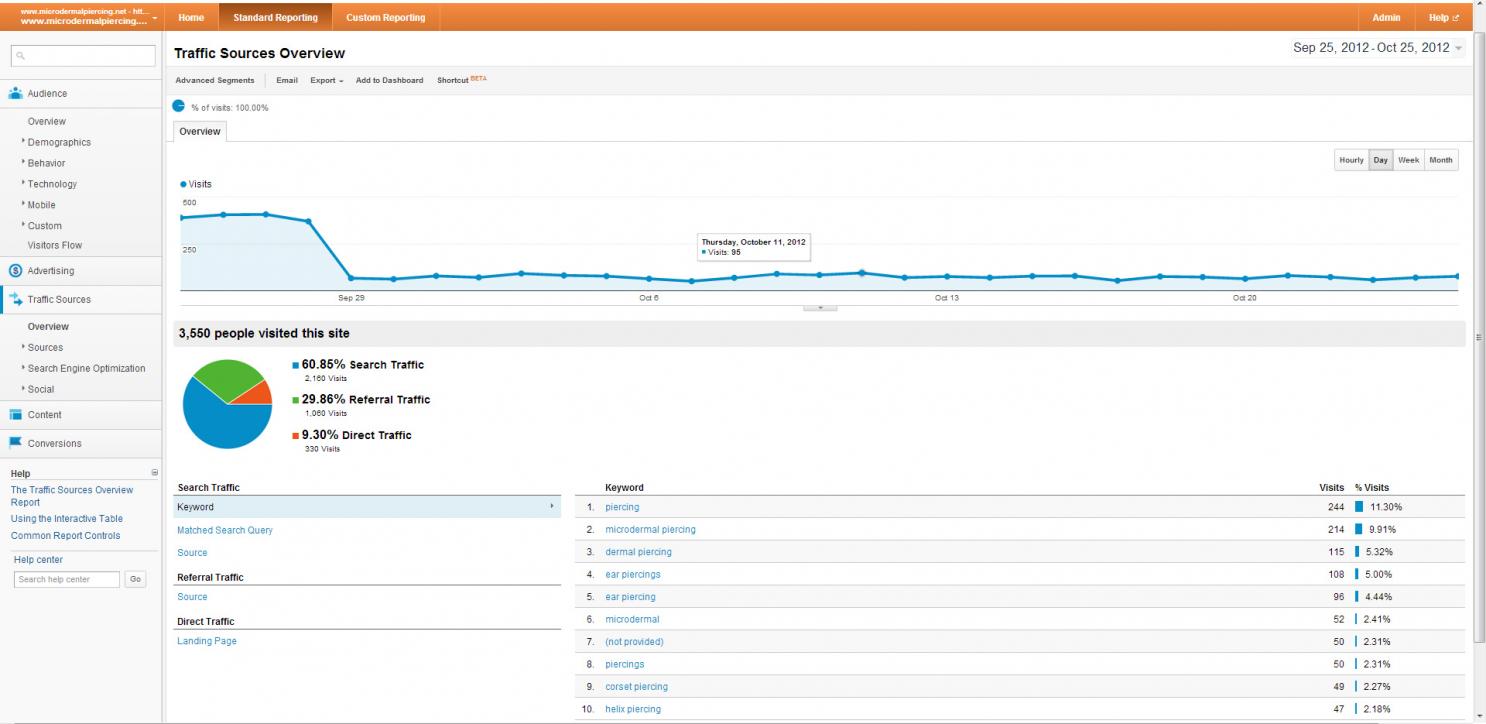Select Source under Referral Traffic
Image resolution: width=1486 pixels, height=724 pixels.
192,597
